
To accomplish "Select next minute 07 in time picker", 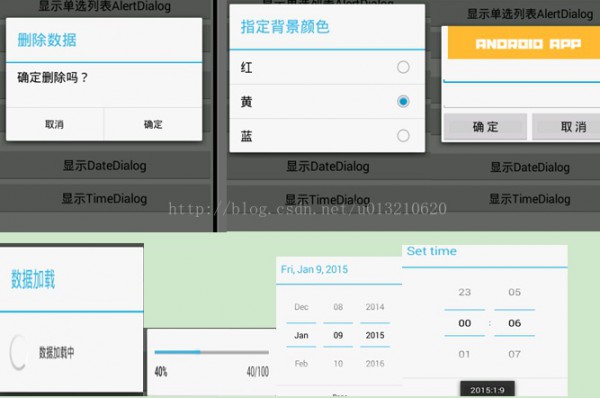I will point(515,354).
